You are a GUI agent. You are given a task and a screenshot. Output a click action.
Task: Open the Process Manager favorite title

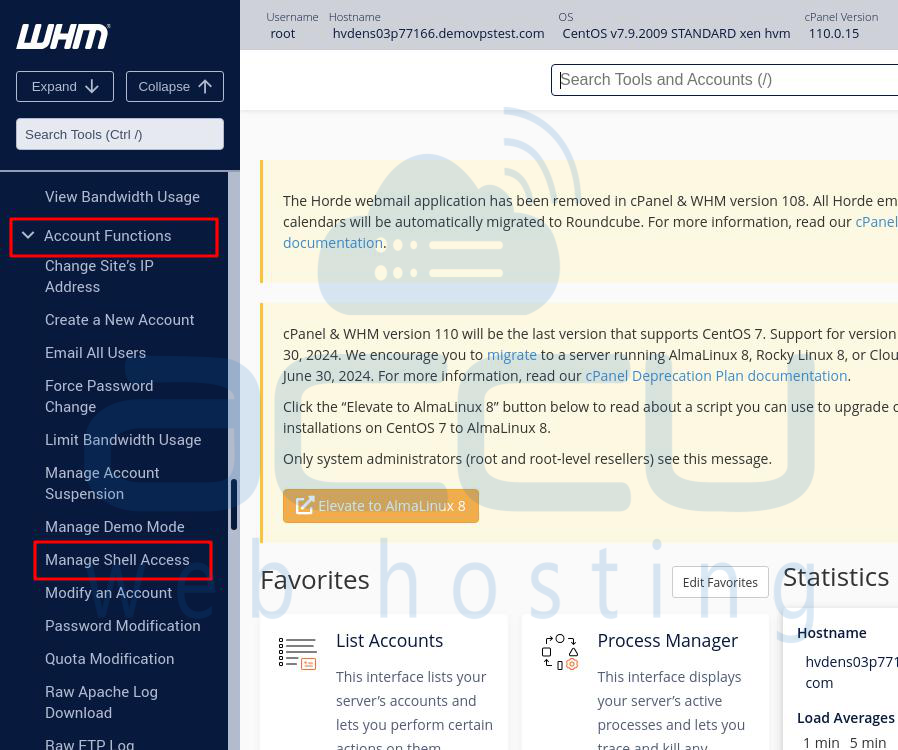(x=667, y=641)
